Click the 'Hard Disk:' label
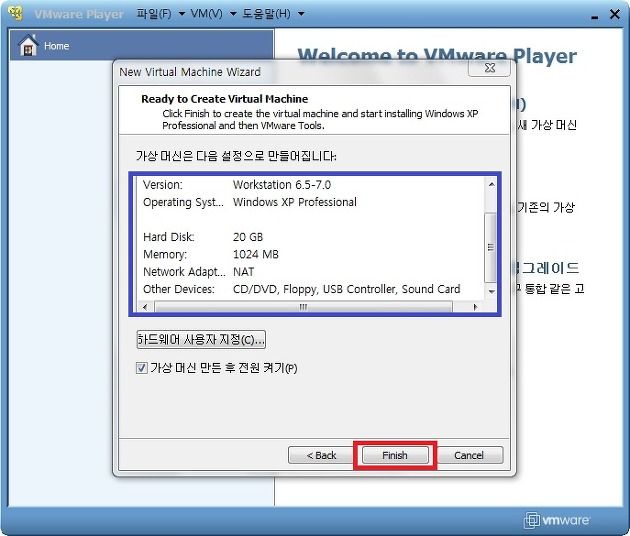 point(169,237)
